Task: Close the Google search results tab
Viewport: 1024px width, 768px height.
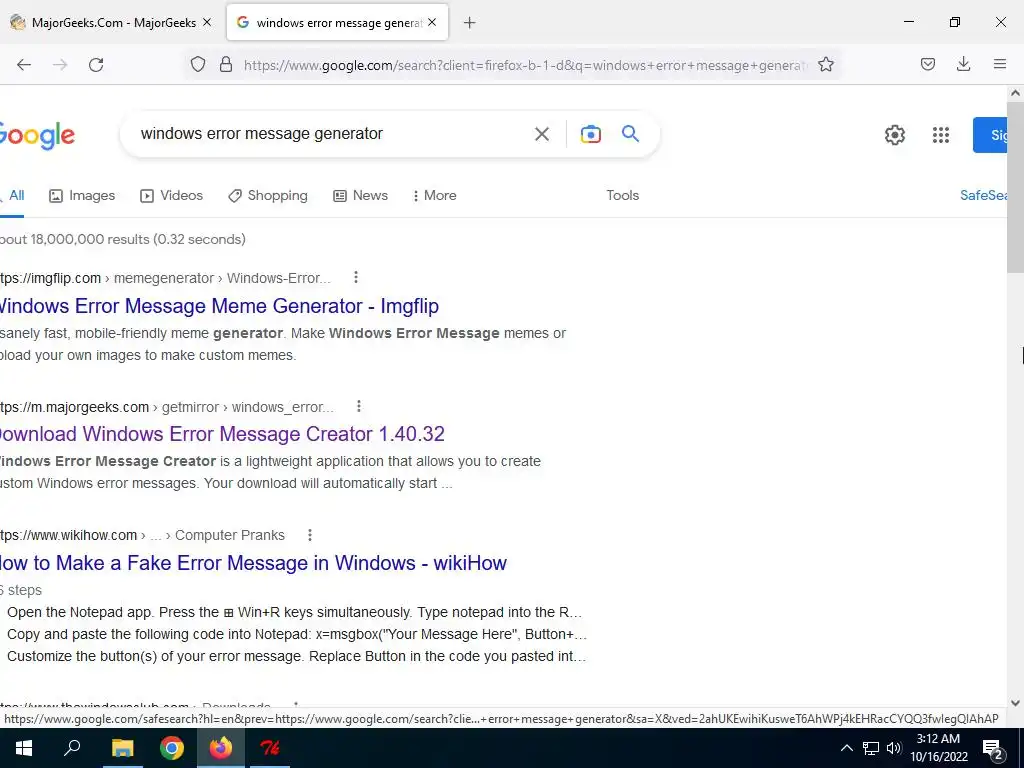Action: 432,22
